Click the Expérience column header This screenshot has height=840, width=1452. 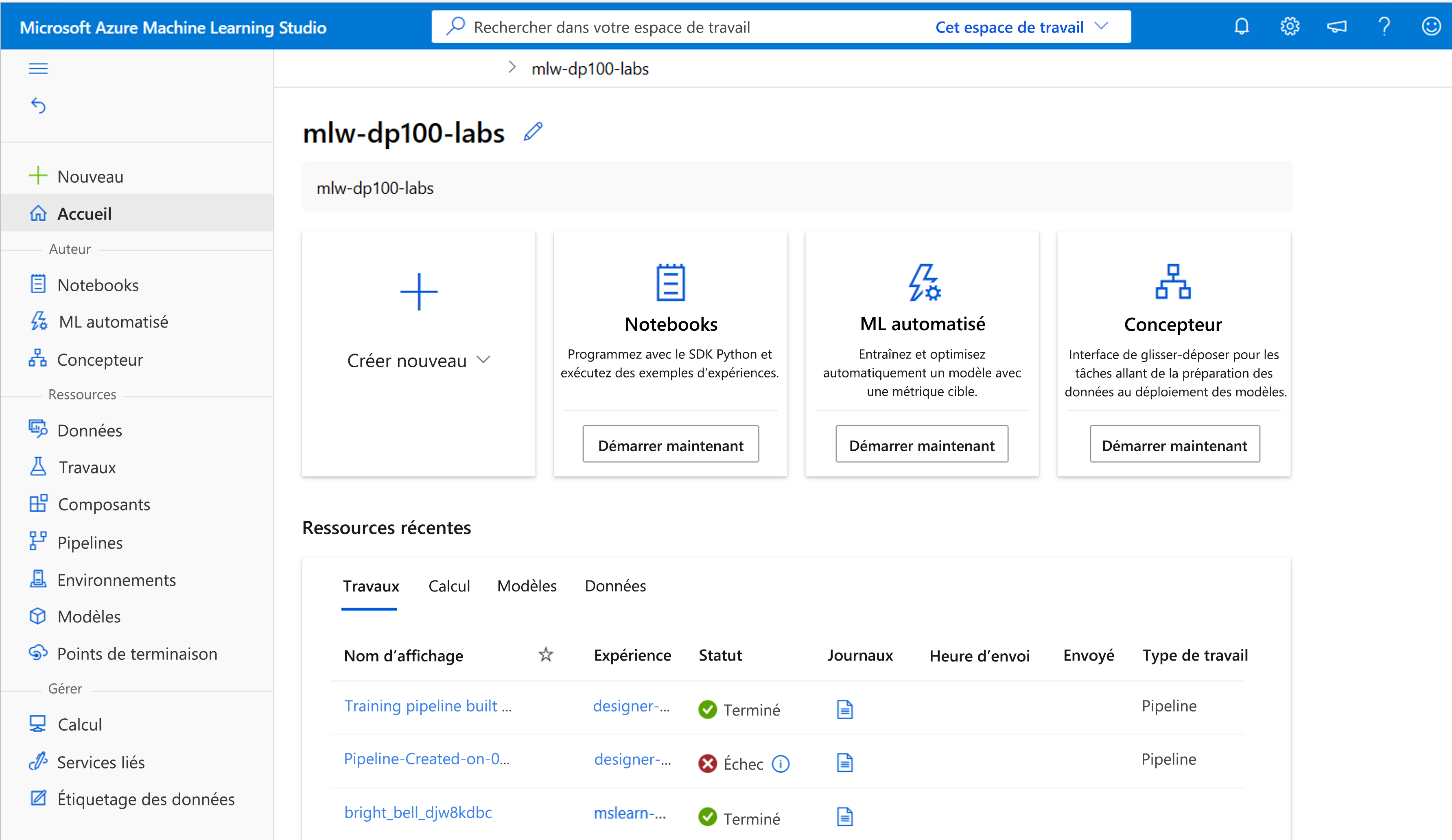[632, 655]
